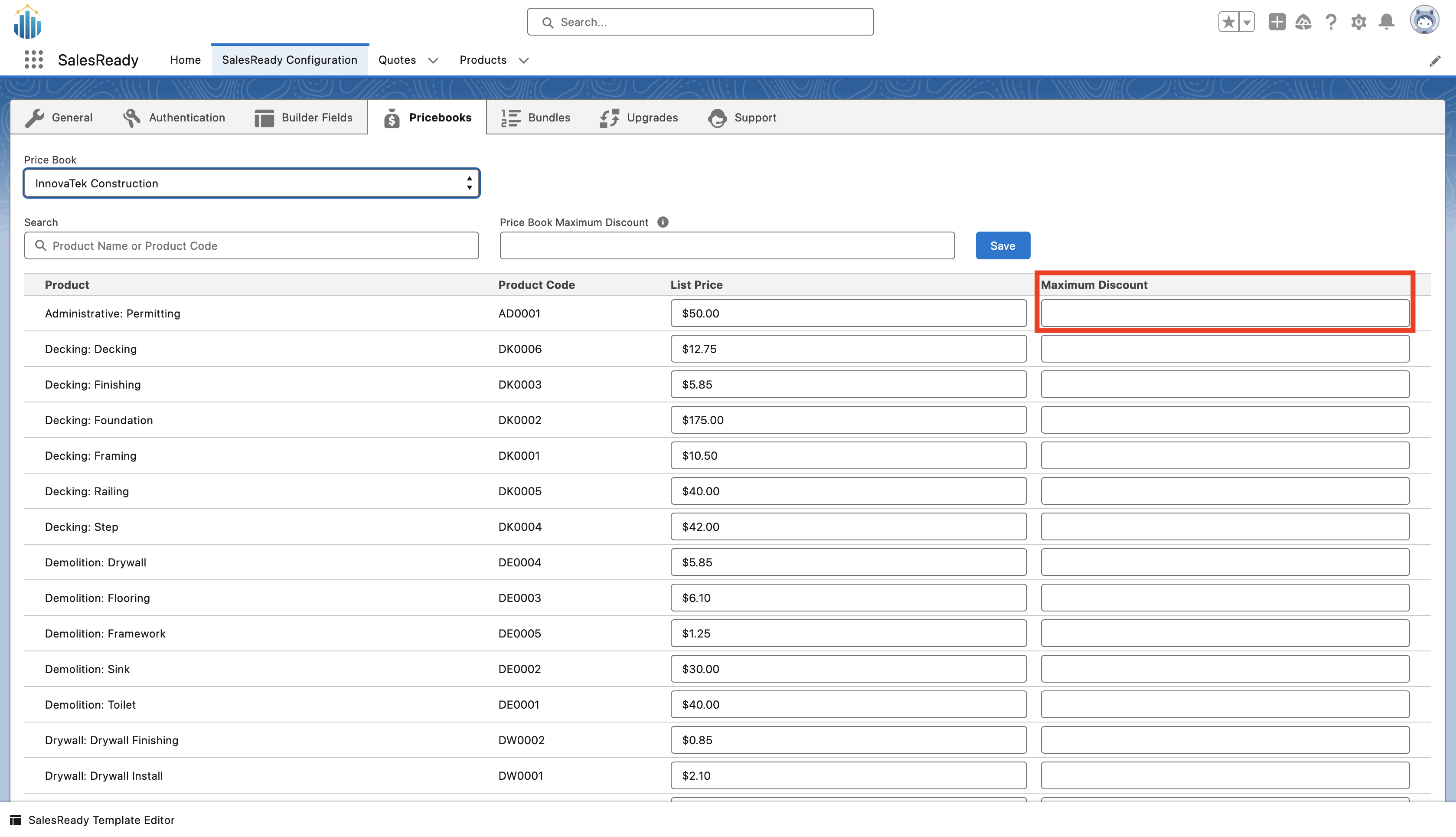Click the edit navigation pencil icon
Image resolution: width=1456 pixels, height=837 pixels.
click(1435, 61)
